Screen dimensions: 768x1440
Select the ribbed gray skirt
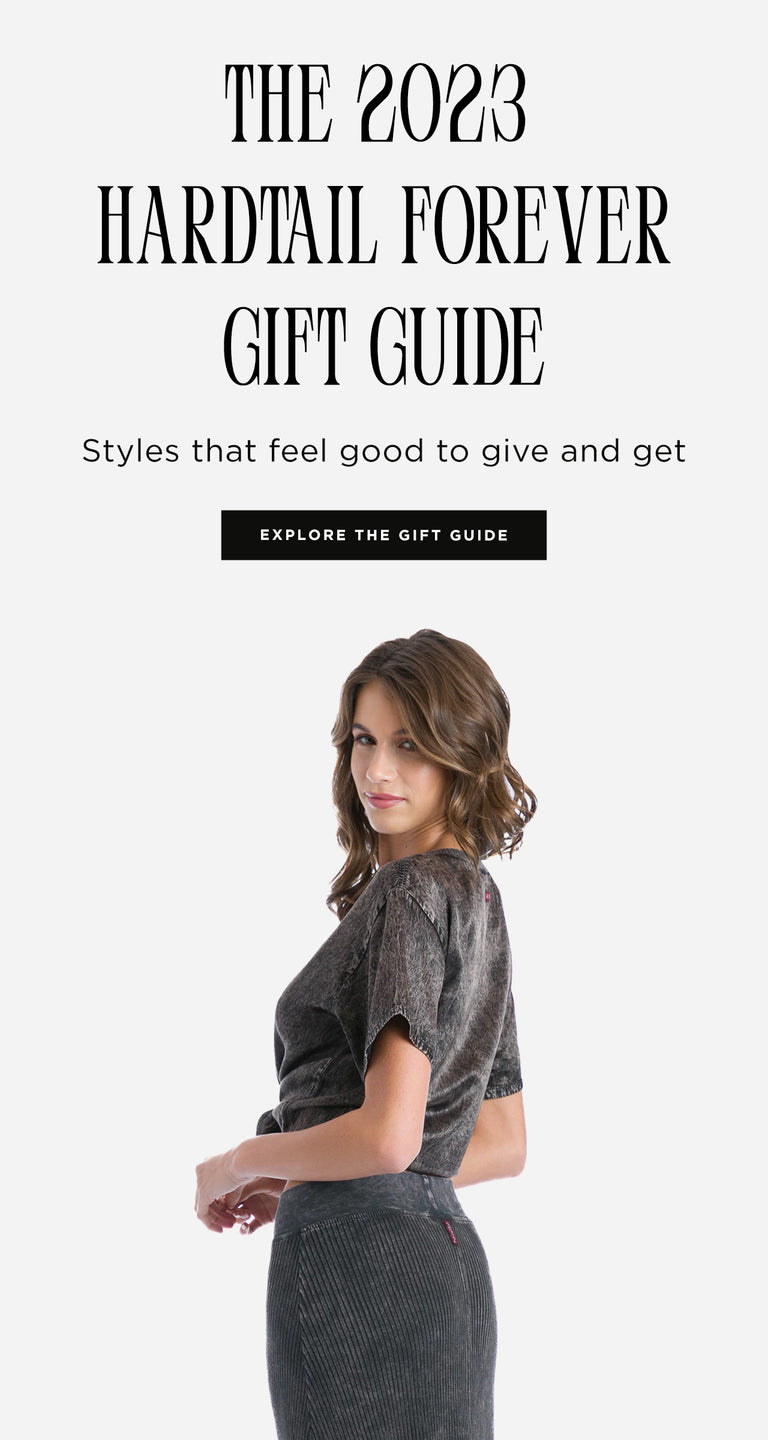click(x=380, y=1310)
